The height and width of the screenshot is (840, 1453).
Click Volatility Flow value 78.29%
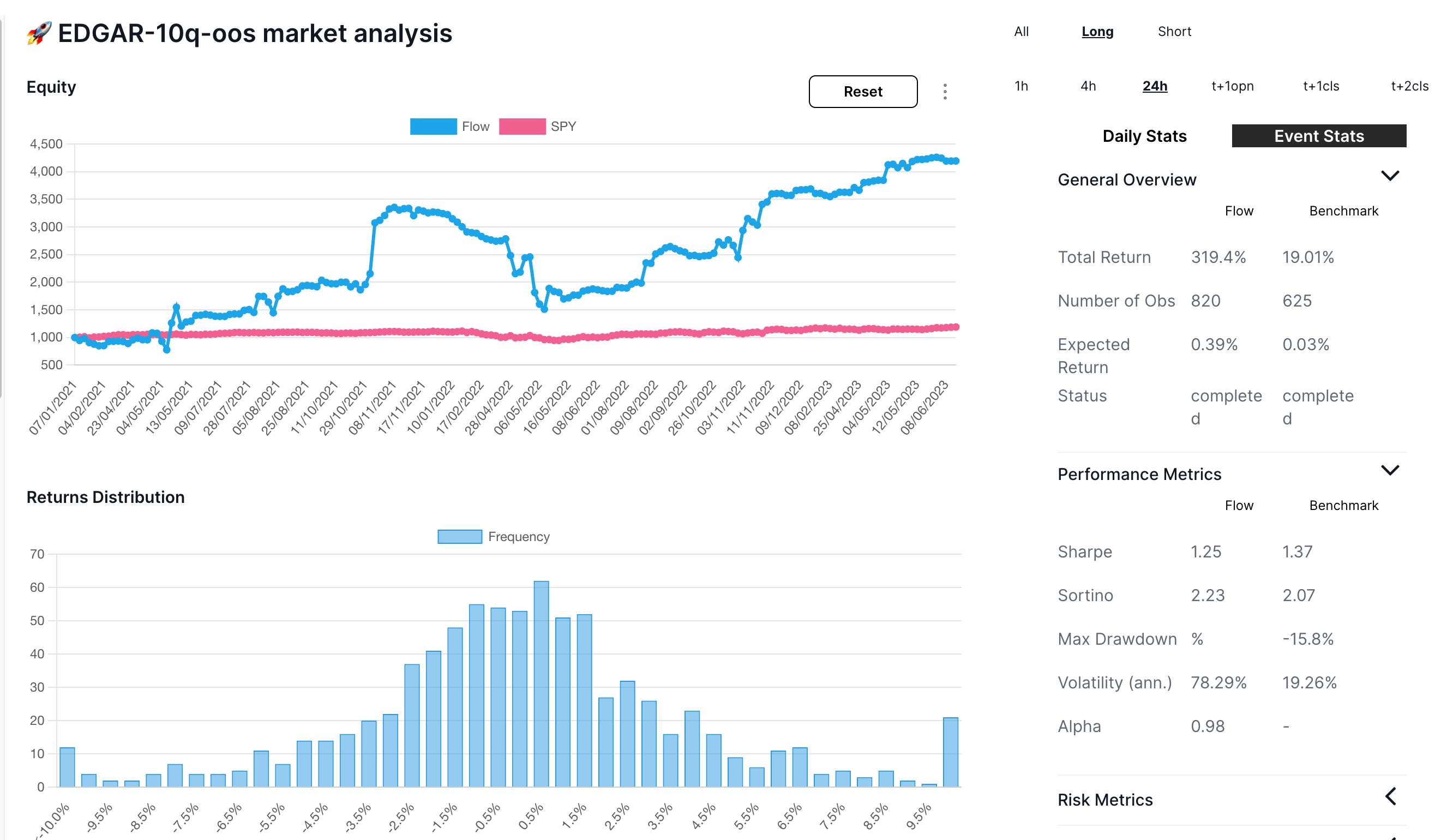coord(1218,683)
